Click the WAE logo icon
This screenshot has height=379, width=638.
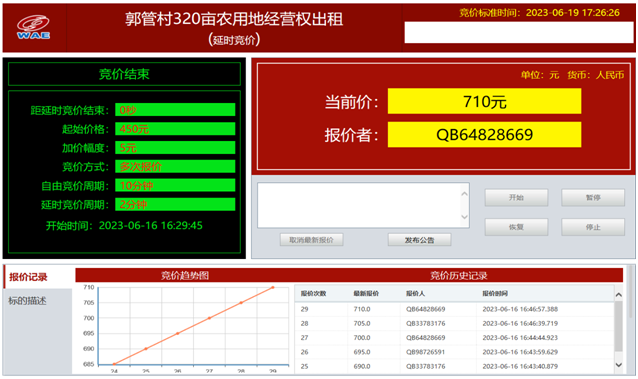tap(33, 27)
